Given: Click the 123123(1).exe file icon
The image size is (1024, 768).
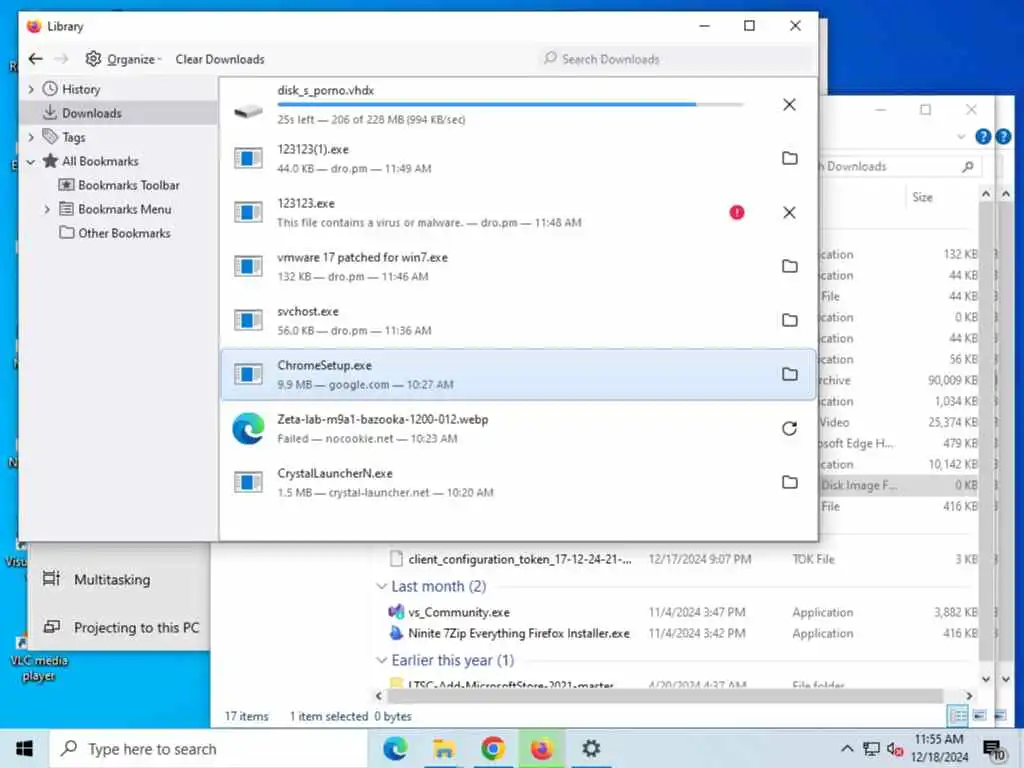Looking at the screenshot, I should 249,158.
